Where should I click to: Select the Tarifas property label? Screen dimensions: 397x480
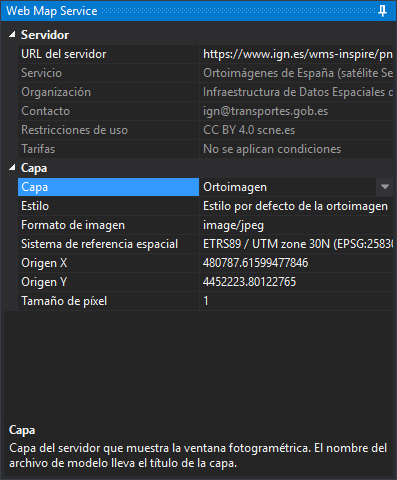108,149
